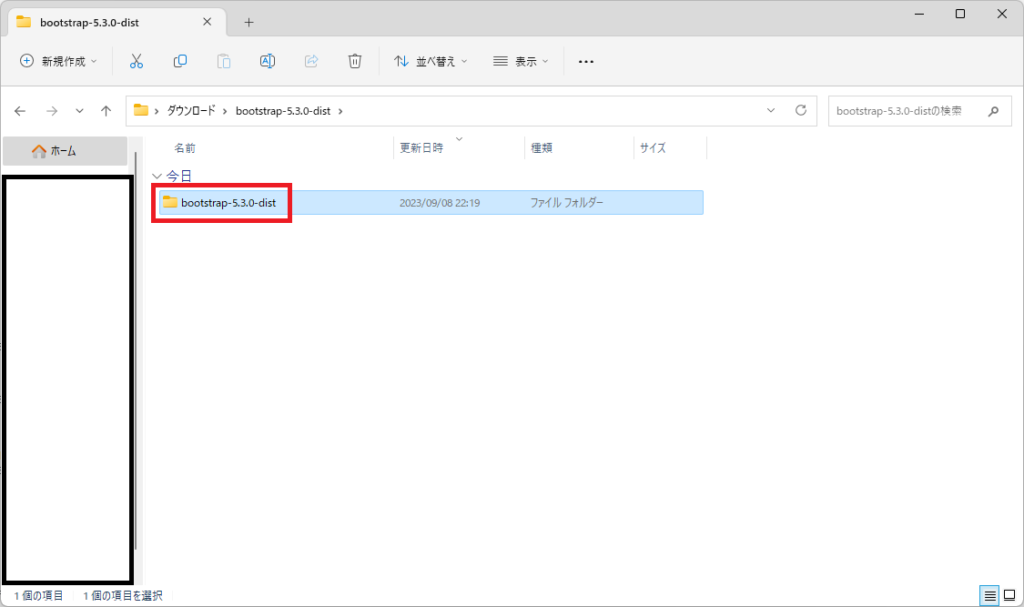Screen dimensions: 1024x607
Task: Go up one folder level
Action: pos(106,111)
